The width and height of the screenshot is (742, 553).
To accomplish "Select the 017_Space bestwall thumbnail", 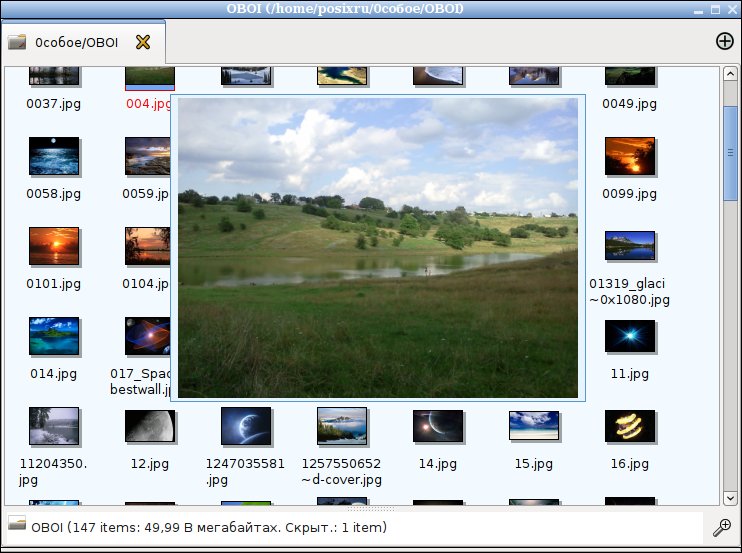I will coord(147,336).
